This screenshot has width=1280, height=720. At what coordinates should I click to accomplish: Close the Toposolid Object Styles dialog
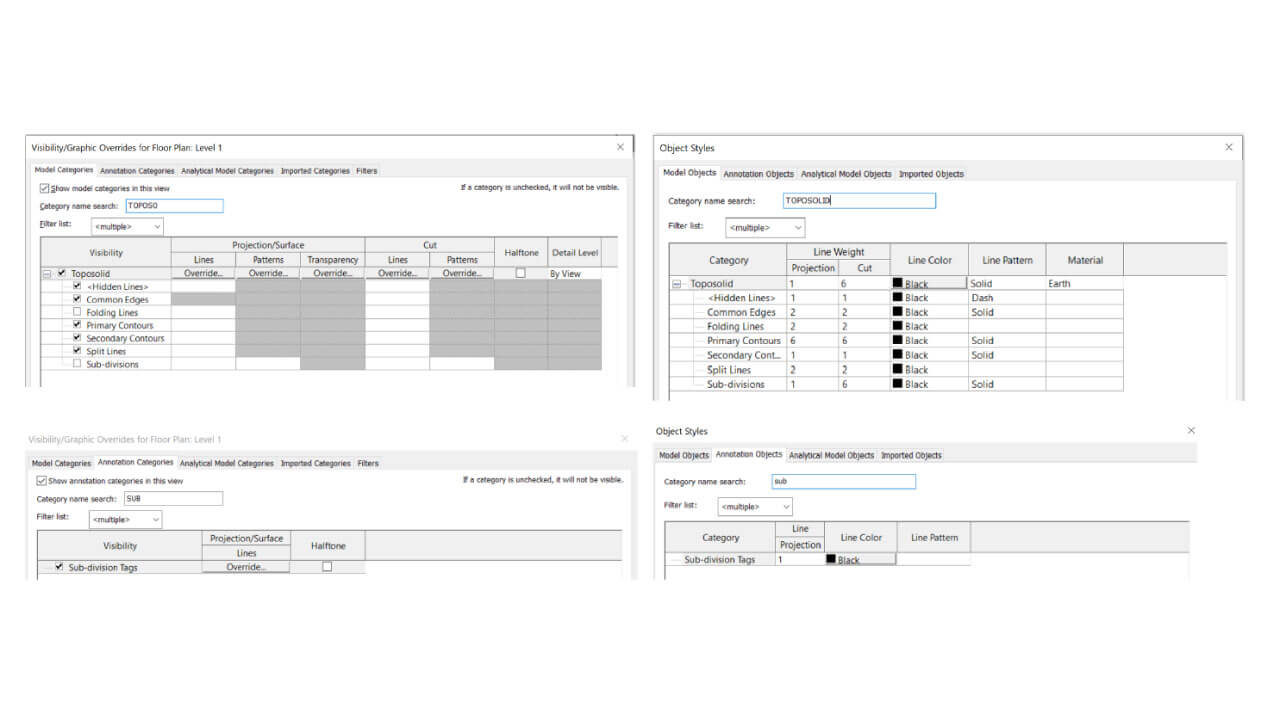(1229, 147)
